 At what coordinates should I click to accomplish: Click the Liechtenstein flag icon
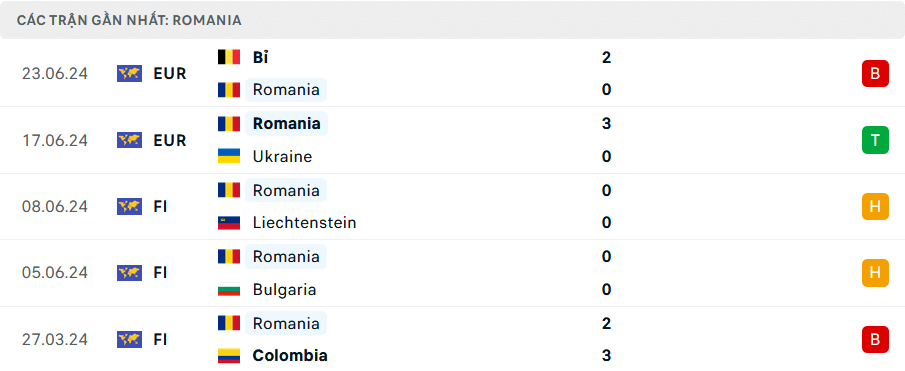[229, 223]
